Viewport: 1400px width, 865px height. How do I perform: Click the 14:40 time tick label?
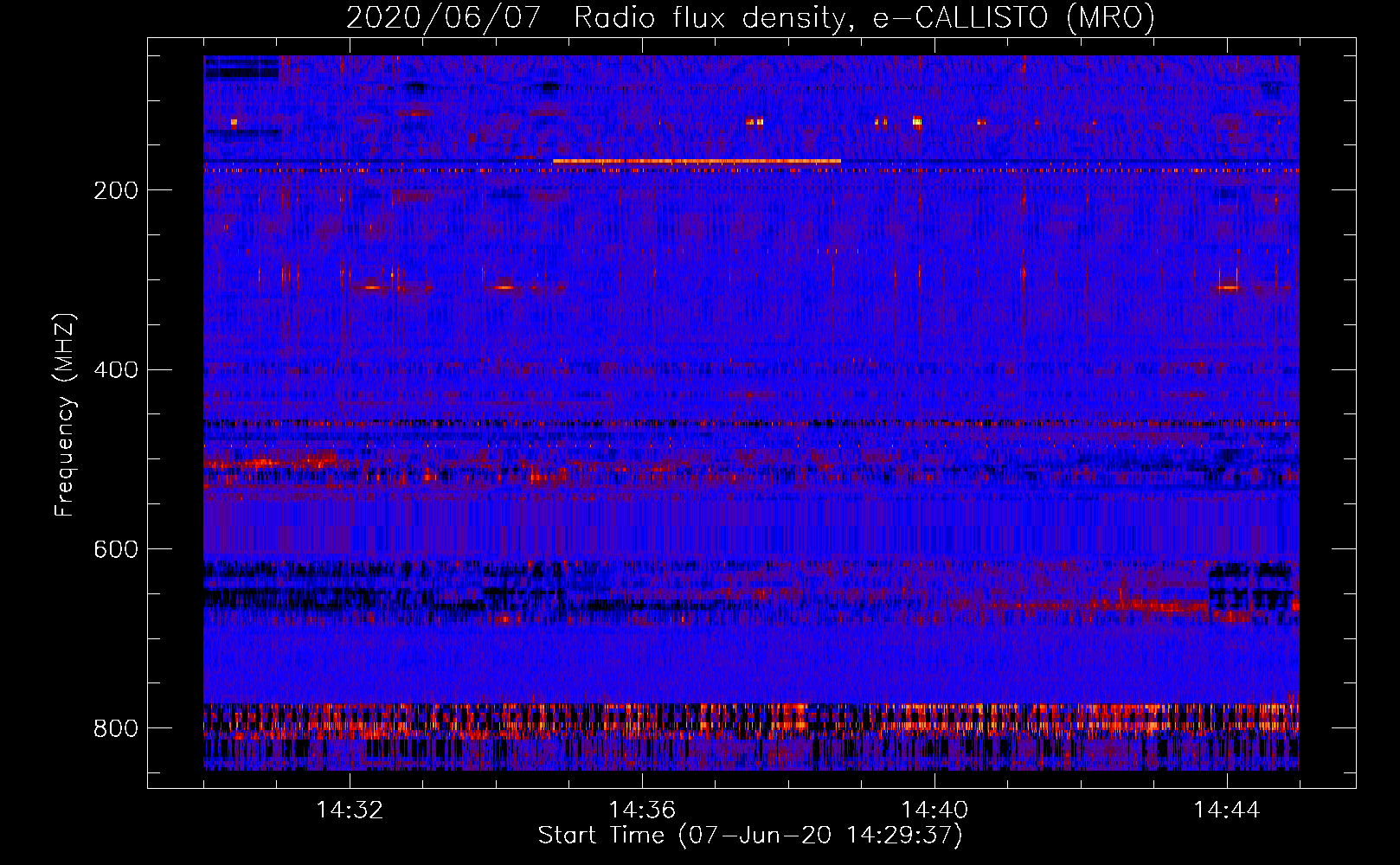click(x=934, y=811)
